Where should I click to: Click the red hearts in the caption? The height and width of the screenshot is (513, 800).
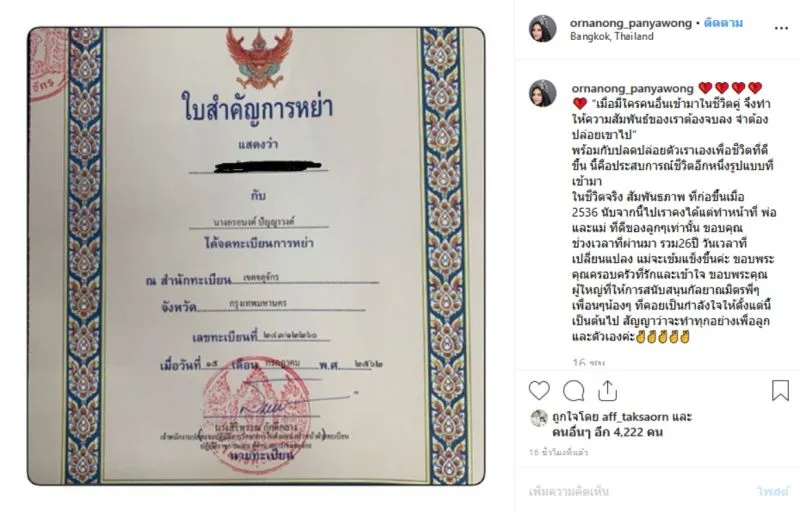730,88
